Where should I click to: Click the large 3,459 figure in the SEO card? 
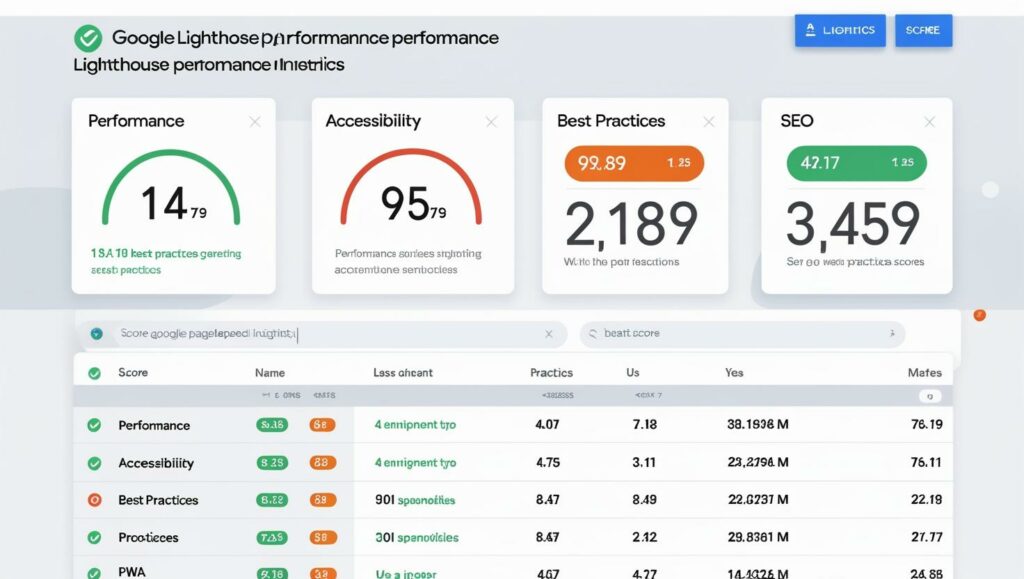coord(853,225)
